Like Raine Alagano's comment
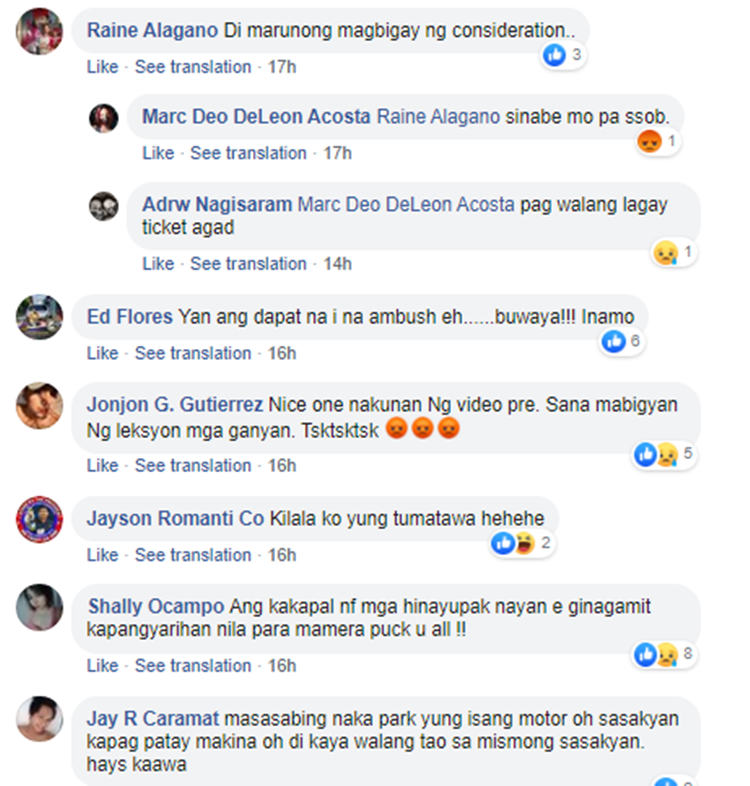Image resolution: width=750 pixels, height=786 pixels. tap(102, 67)
